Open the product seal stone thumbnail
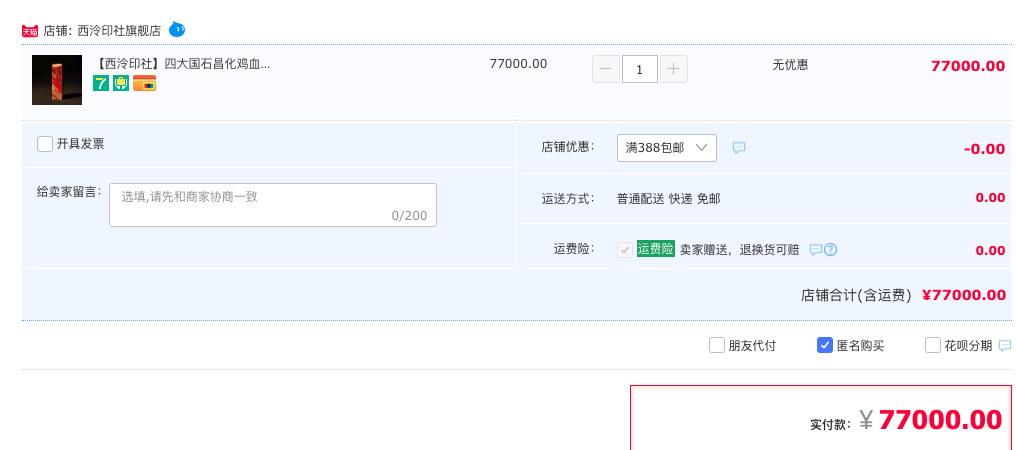This screenshot has height=450, width=1016. click(57, 80)
